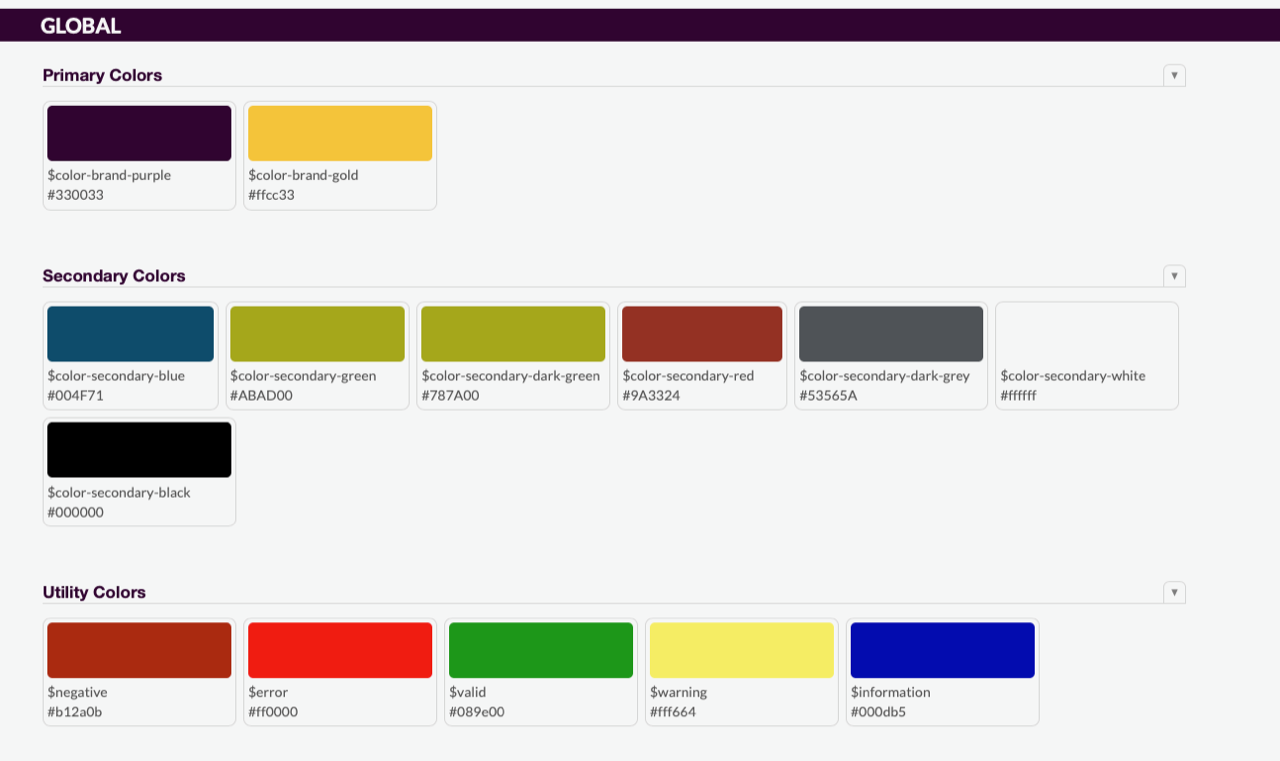Choose the secondary red swatch
Viewport: 1280px width, 761px height.
tap(702, 334)
